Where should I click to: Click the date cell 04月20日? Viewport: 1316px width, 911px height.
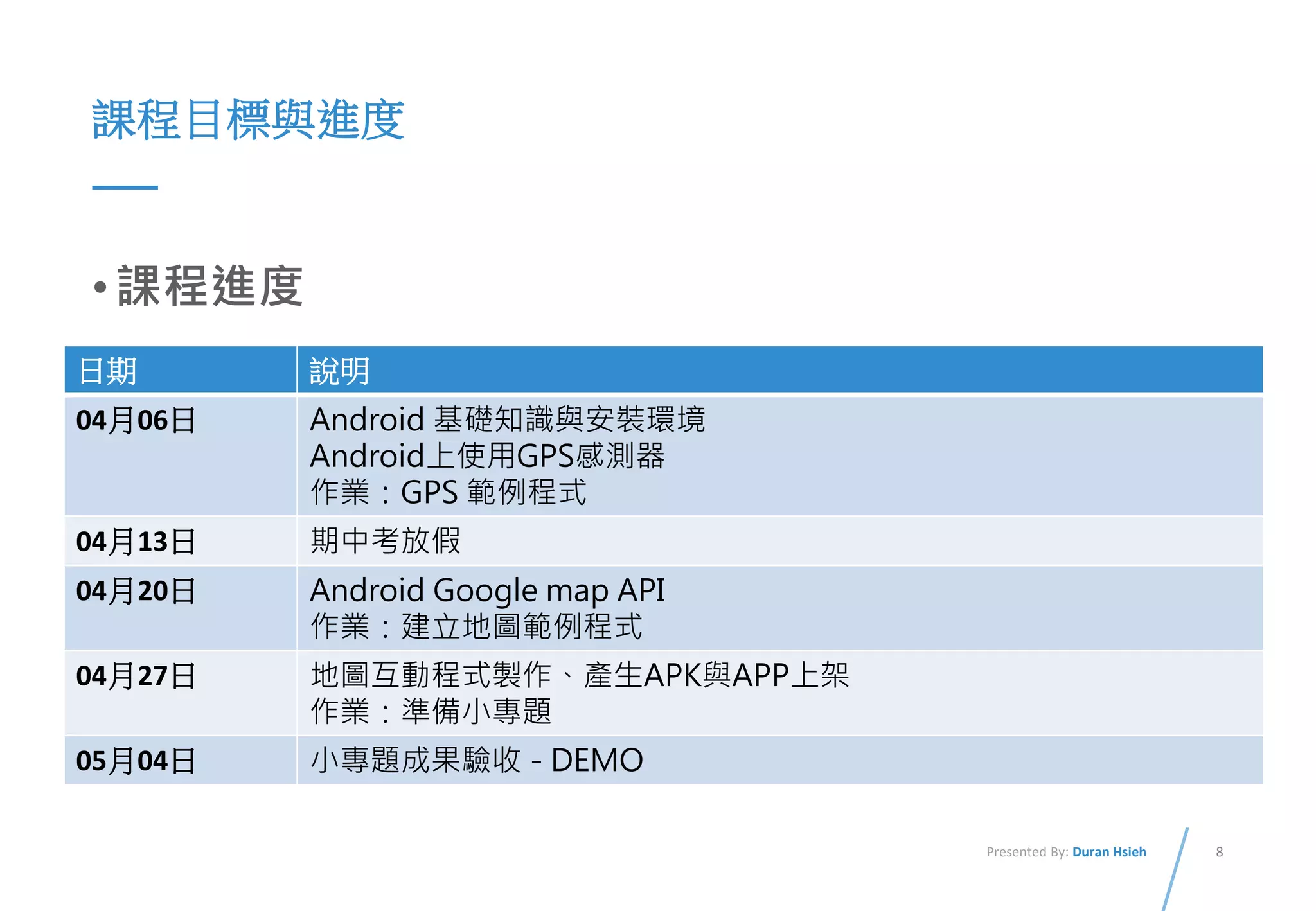(181, 607)
